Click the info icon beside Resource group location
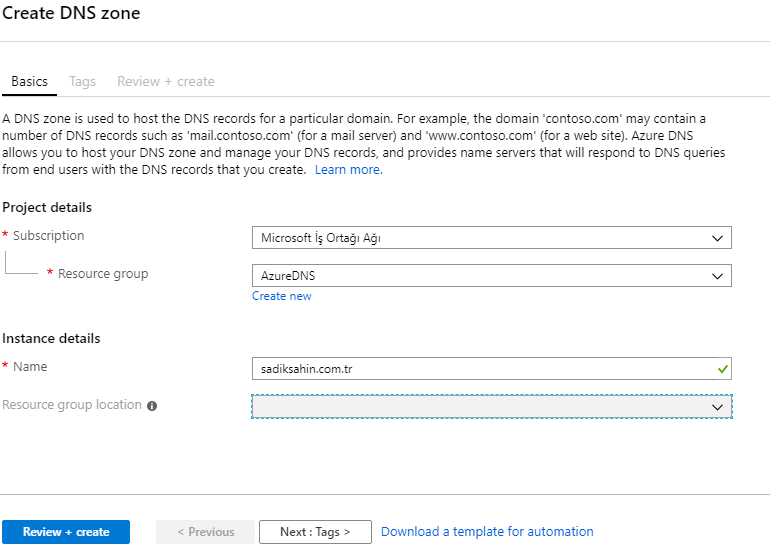Screen dimensions: 770x550 152,406
